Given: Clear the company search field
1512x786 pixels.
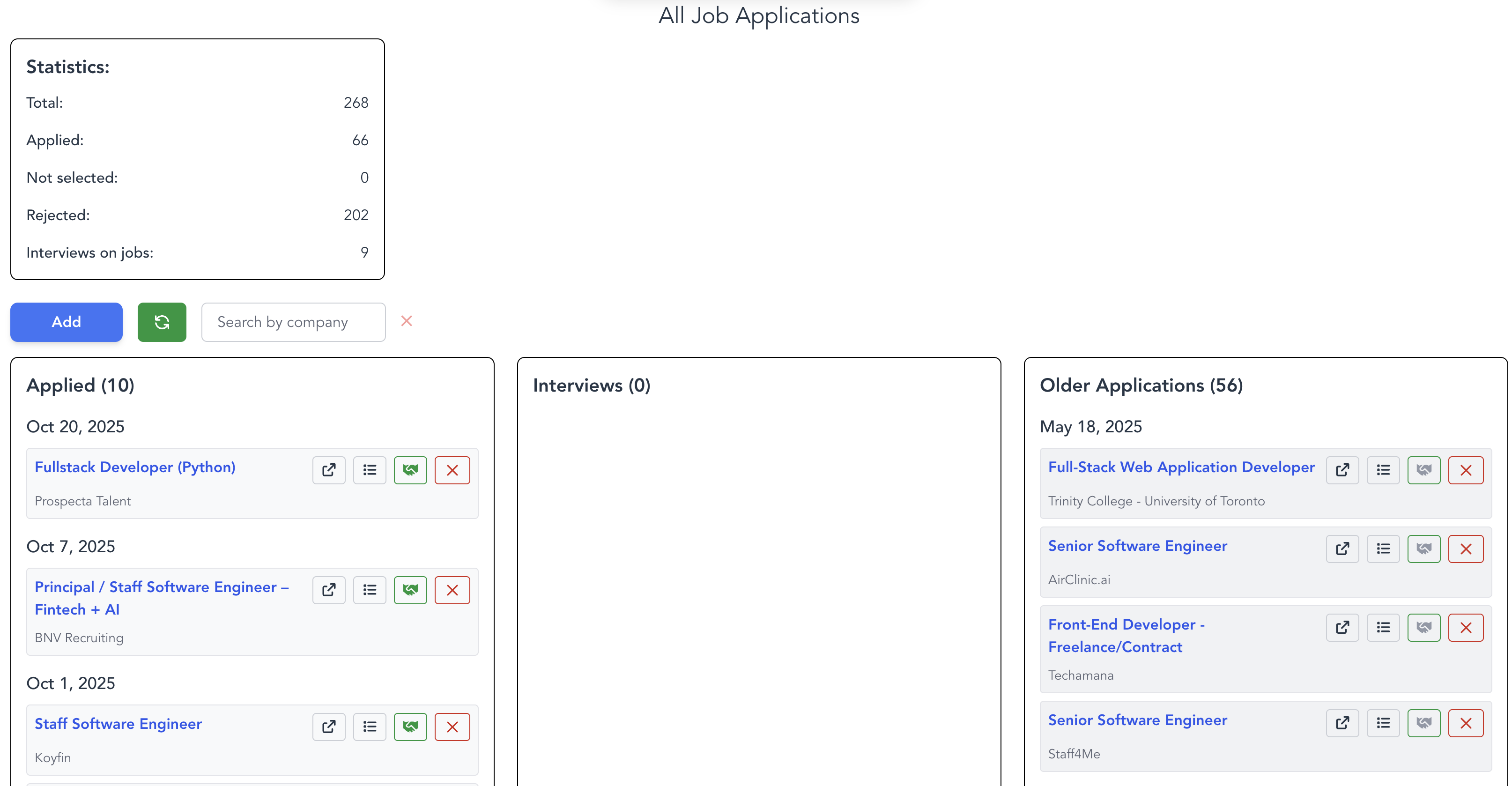Looking at the screenshot, I should 407,321.
